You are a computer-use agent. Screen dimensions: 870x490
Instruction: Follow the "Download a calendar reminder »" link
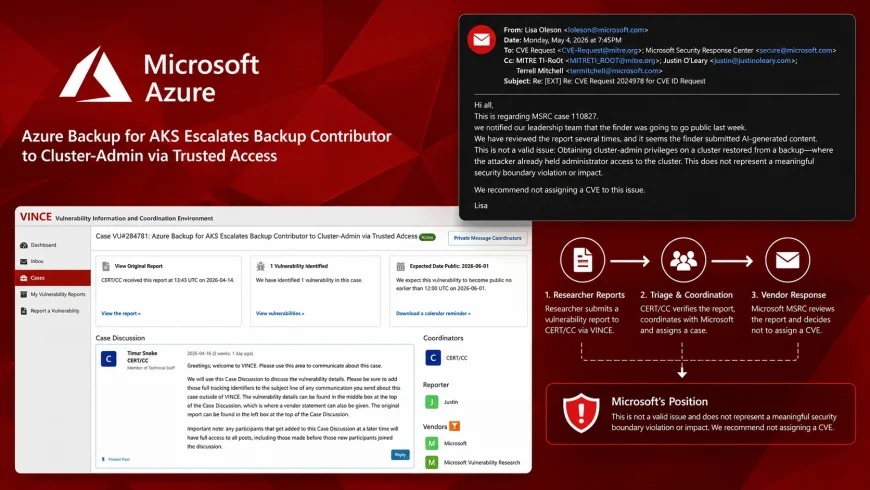433,314
